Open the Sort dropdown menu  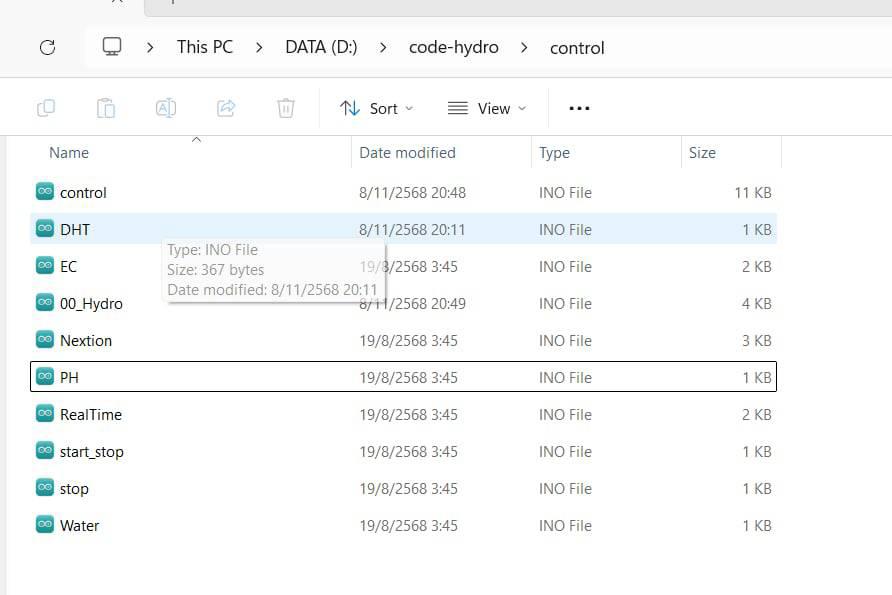pyautogui.click(x=376, y=108)
